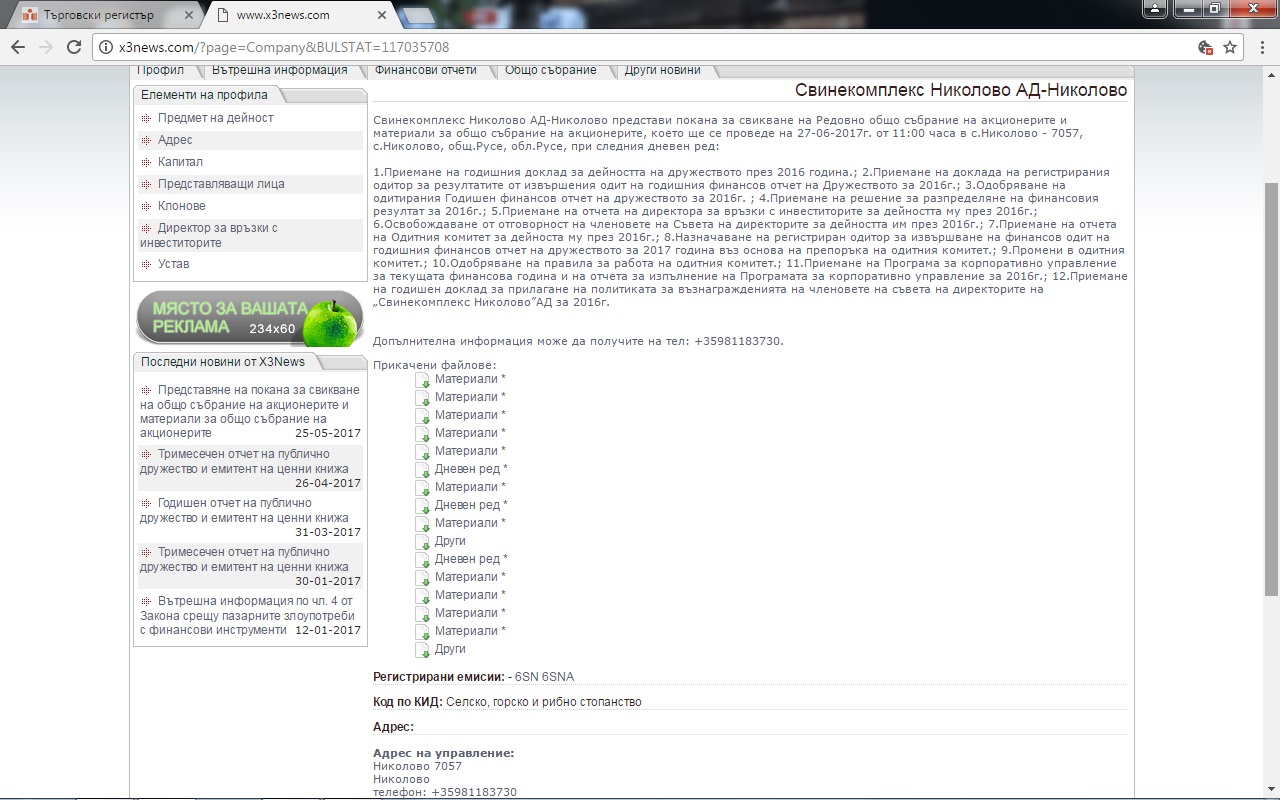Click the browser back arrow

[18, 47]
